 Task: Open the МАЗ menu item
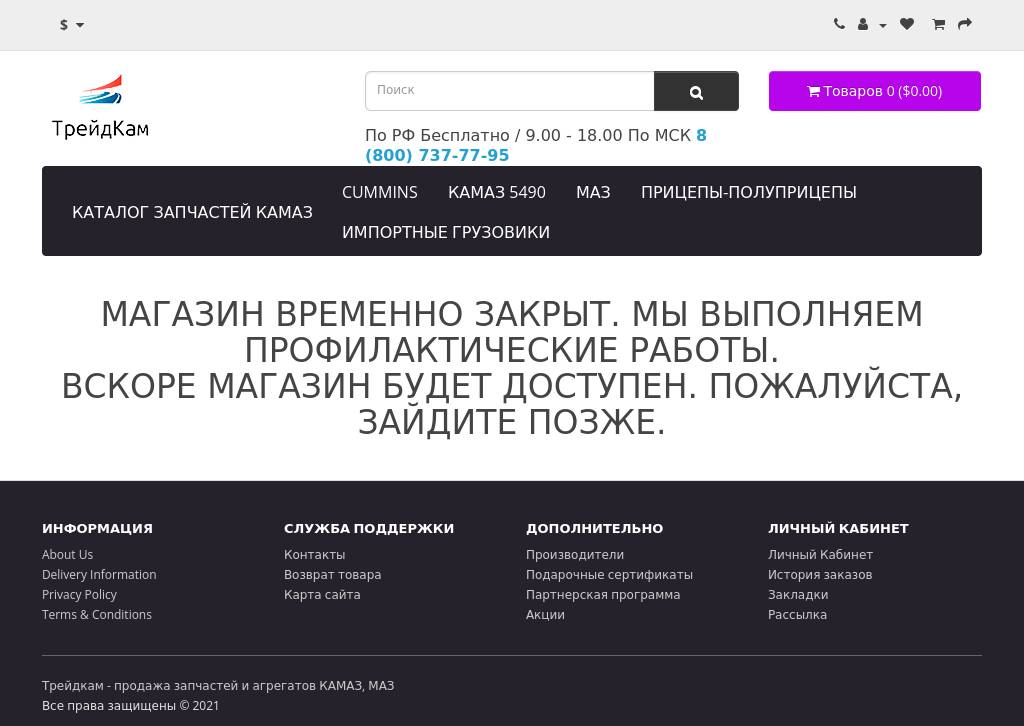pyautogui.click(x=593, y=192)
